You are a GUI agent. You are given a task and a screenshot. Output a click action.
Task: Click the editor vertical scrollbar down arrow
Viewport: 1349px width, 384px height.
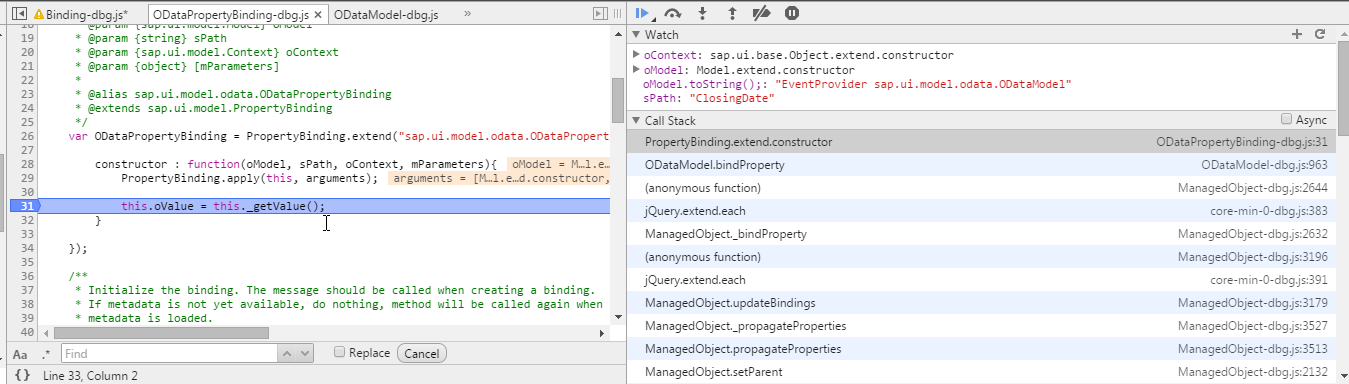point(618,318)
